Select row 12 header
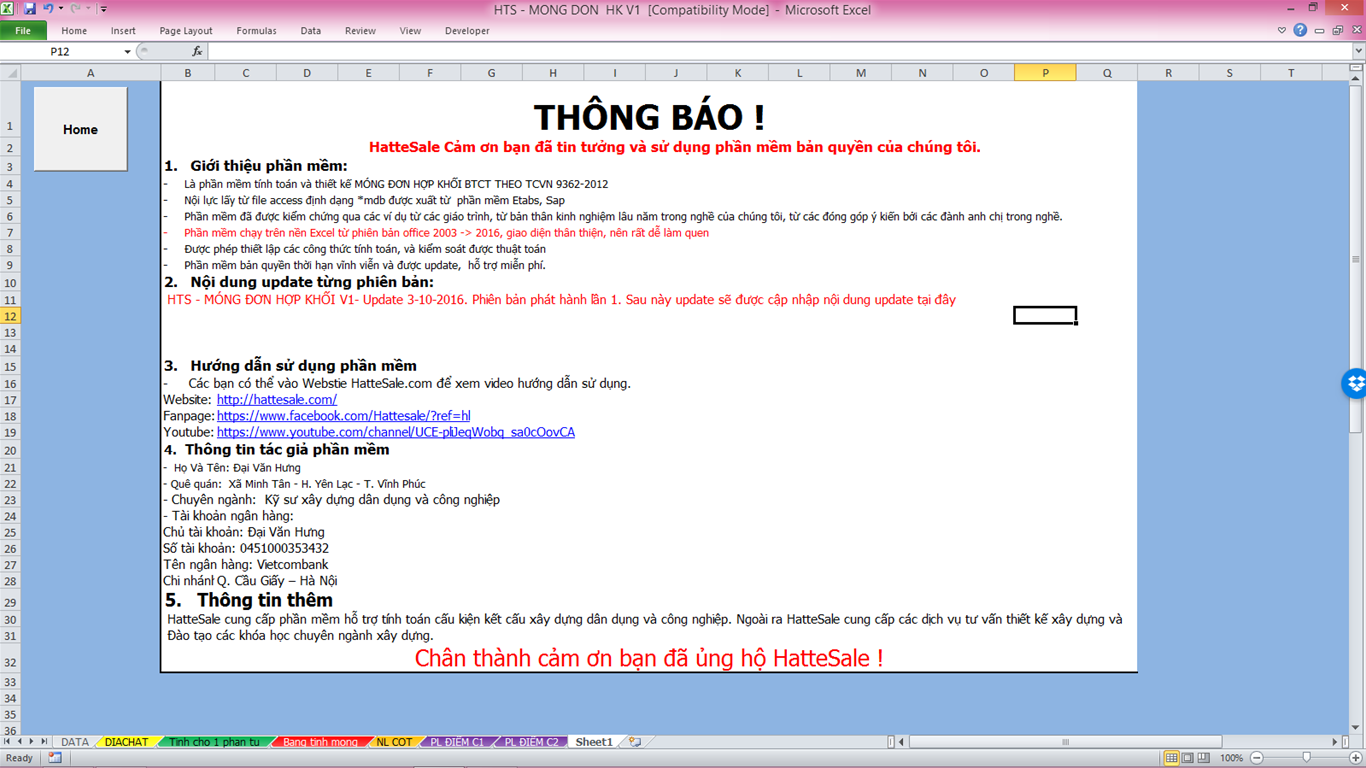 pos(10,316)
